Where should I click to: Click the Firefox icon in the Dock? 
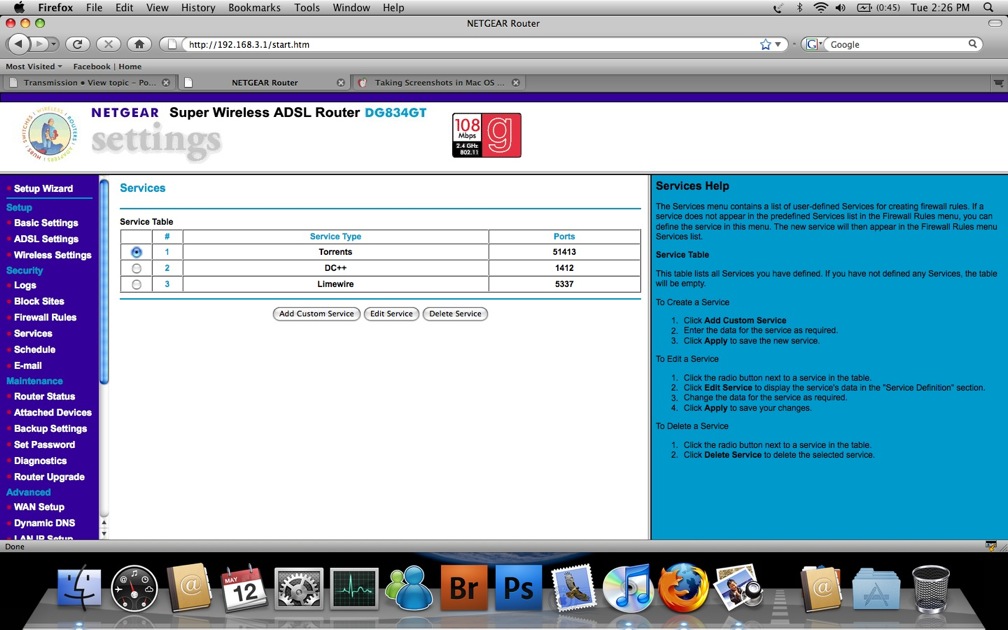tap(683, 588)
